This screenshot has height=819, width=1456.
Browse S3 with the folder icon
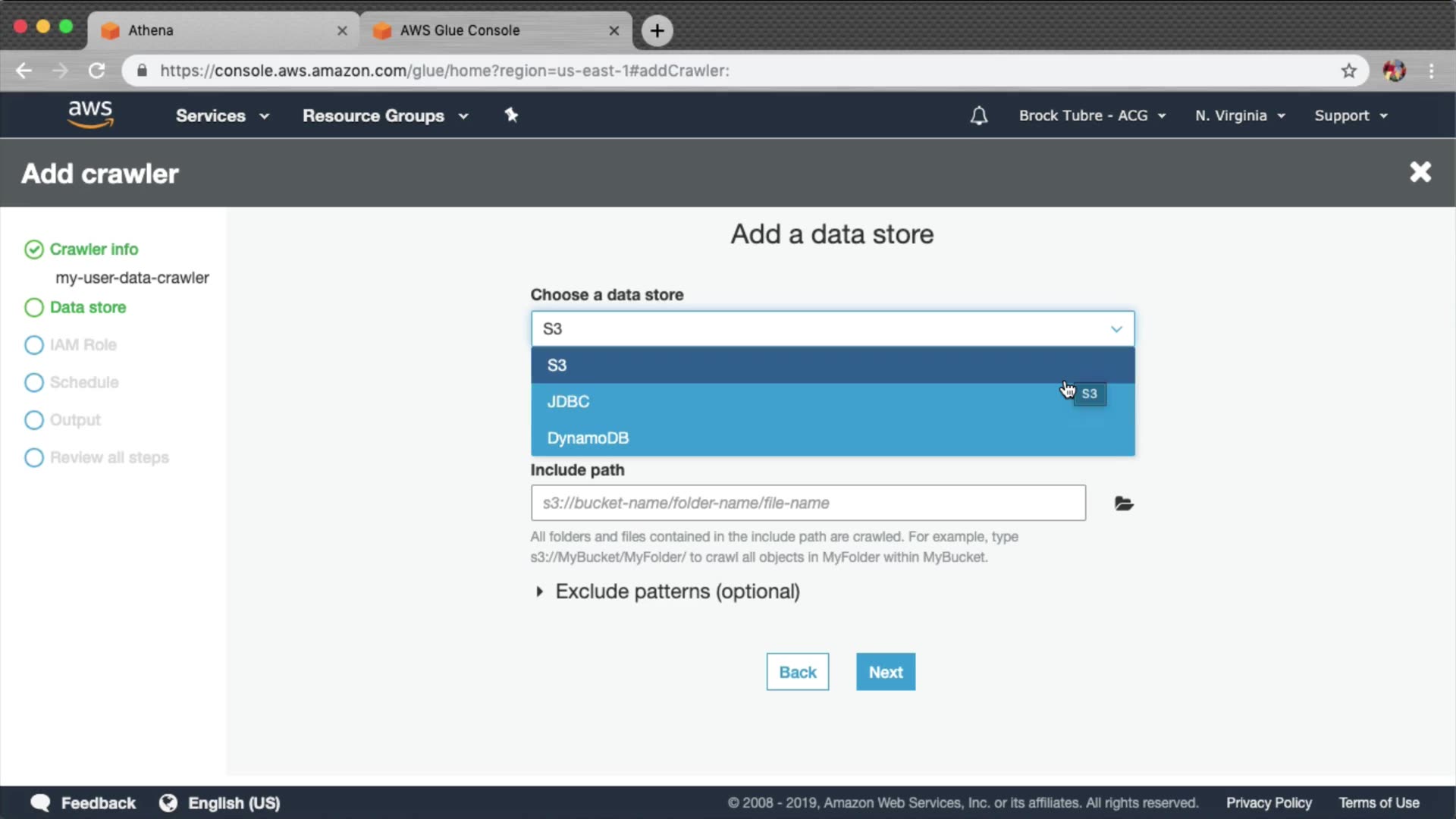[1123, 504]
